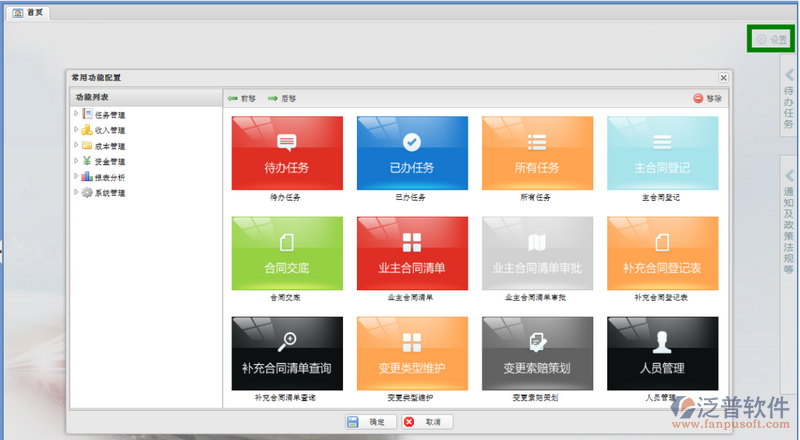Open 报表分析 in the function list
This screenshot has width=800, height=440.
tap(109, 177)
